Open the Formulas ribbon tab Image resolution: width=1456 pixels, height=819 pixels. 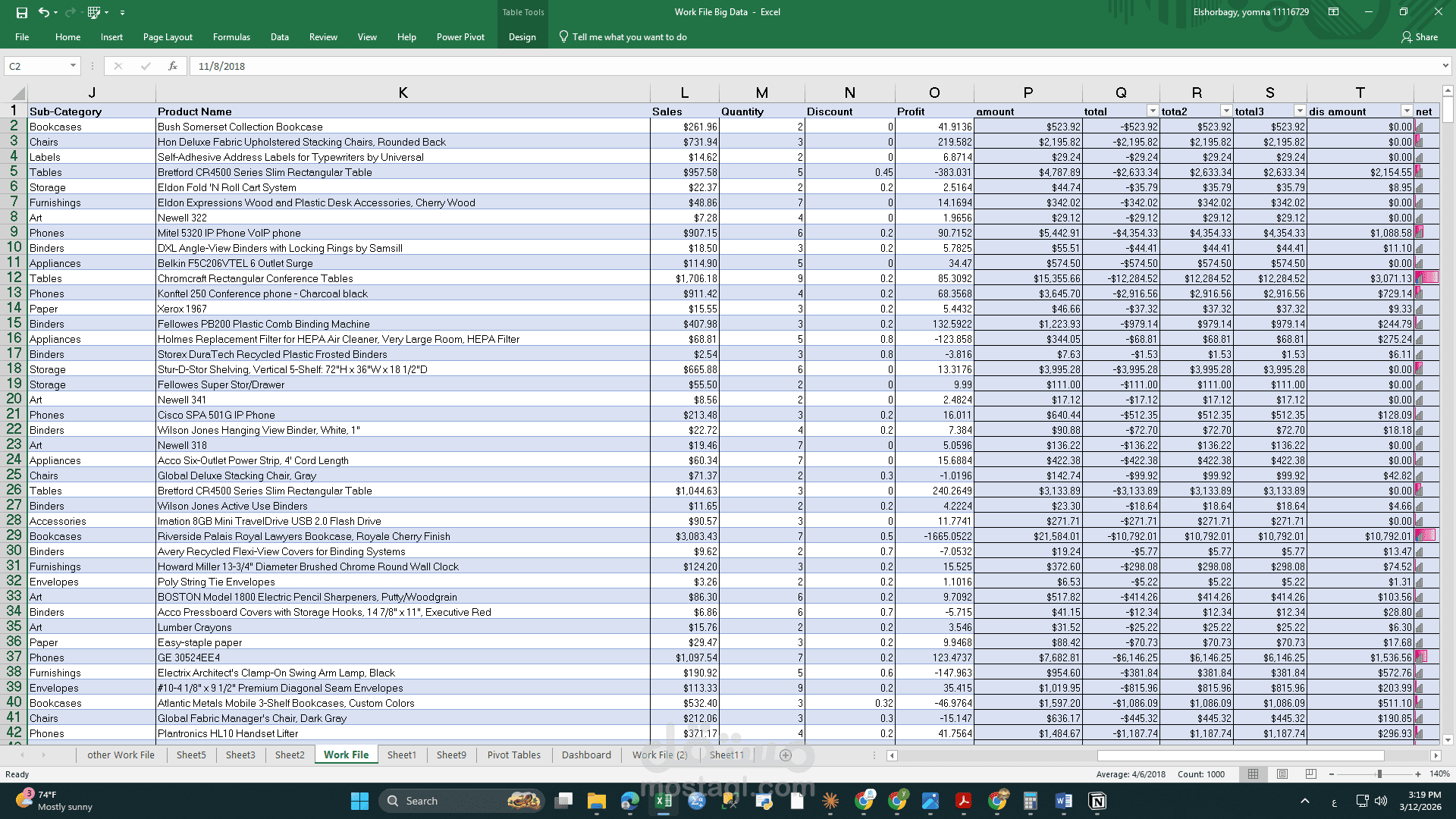coord(231,36)
